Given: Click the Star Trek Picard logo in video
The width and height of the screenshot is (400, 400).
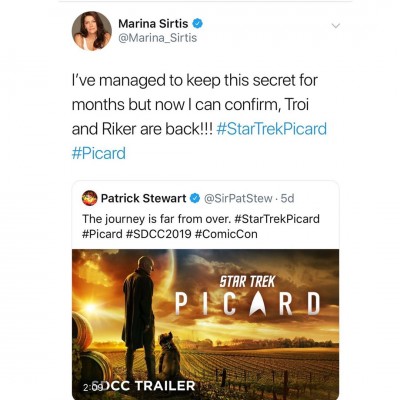Looking at the screenshot, I should coord(247,296).
